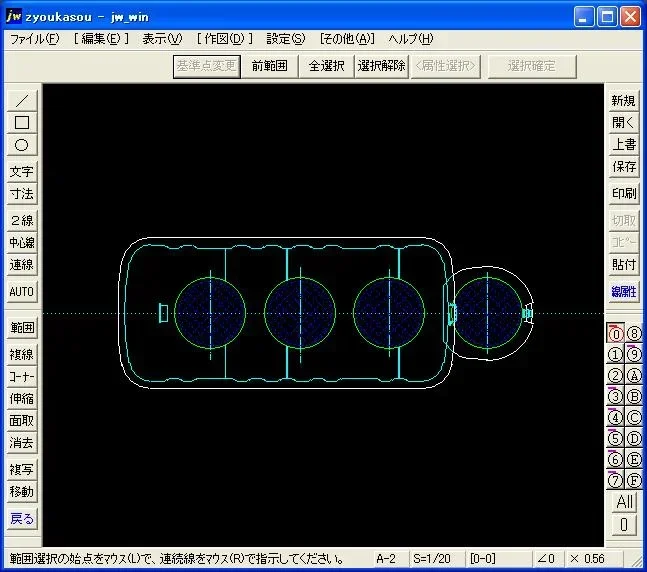Select the rectangle drawing tool
The height and width of the screenshot is (572, 647).
[22, 123]
